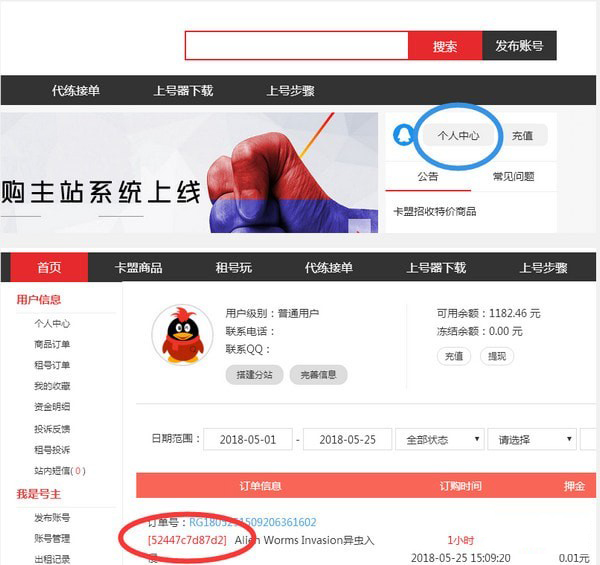Switch to the 常见问题 tab
The height and width of the screenshot is (565, 600).
coord(513,176)
